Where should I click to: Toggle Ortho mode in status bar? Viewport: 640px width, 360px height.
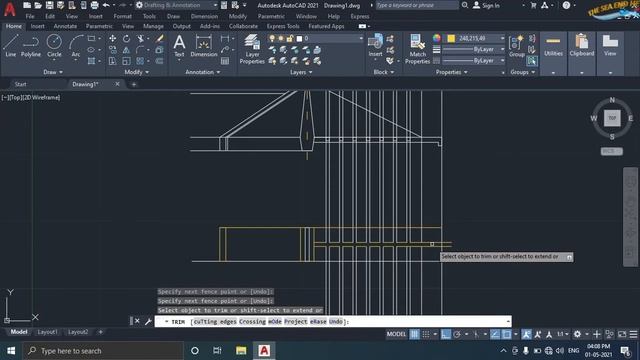446,334
